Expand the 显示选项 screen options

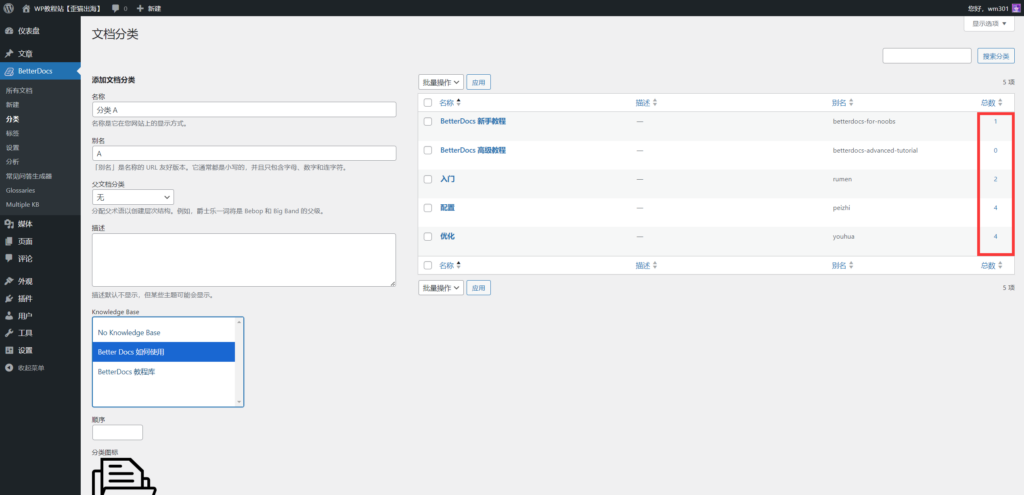[989, 24]
